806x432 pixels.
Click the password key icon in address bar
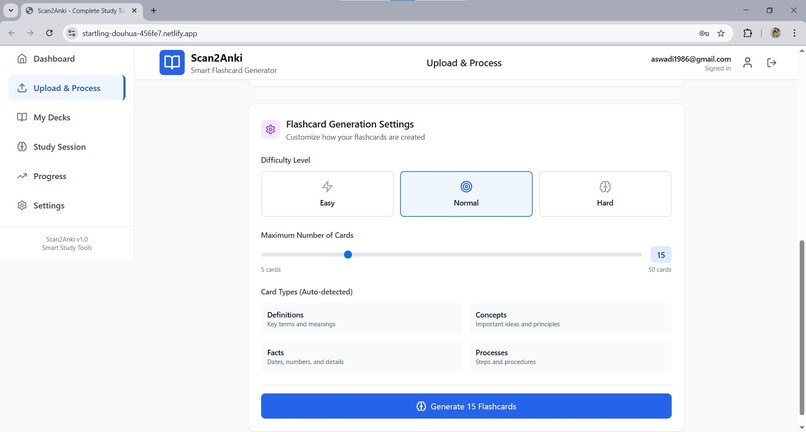point(704,33)
